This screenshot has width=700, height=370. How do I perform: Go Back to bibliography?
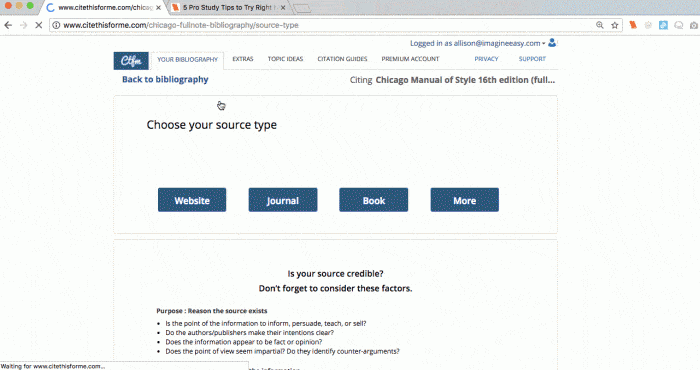tap(165, 79)
